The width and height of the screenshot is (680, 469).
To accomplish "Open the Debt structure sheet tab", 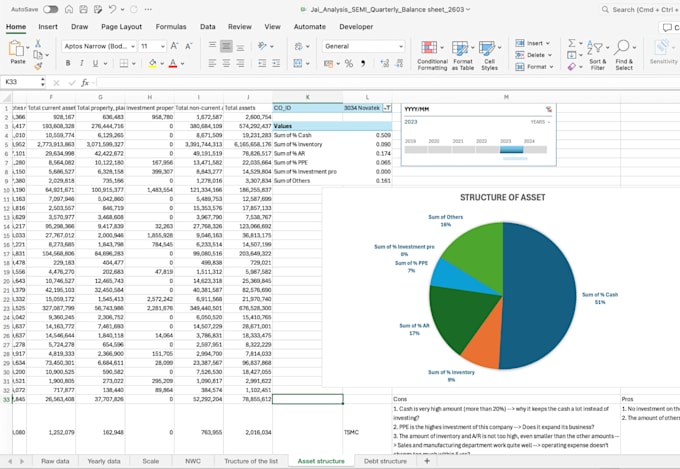I will [385, 461].
